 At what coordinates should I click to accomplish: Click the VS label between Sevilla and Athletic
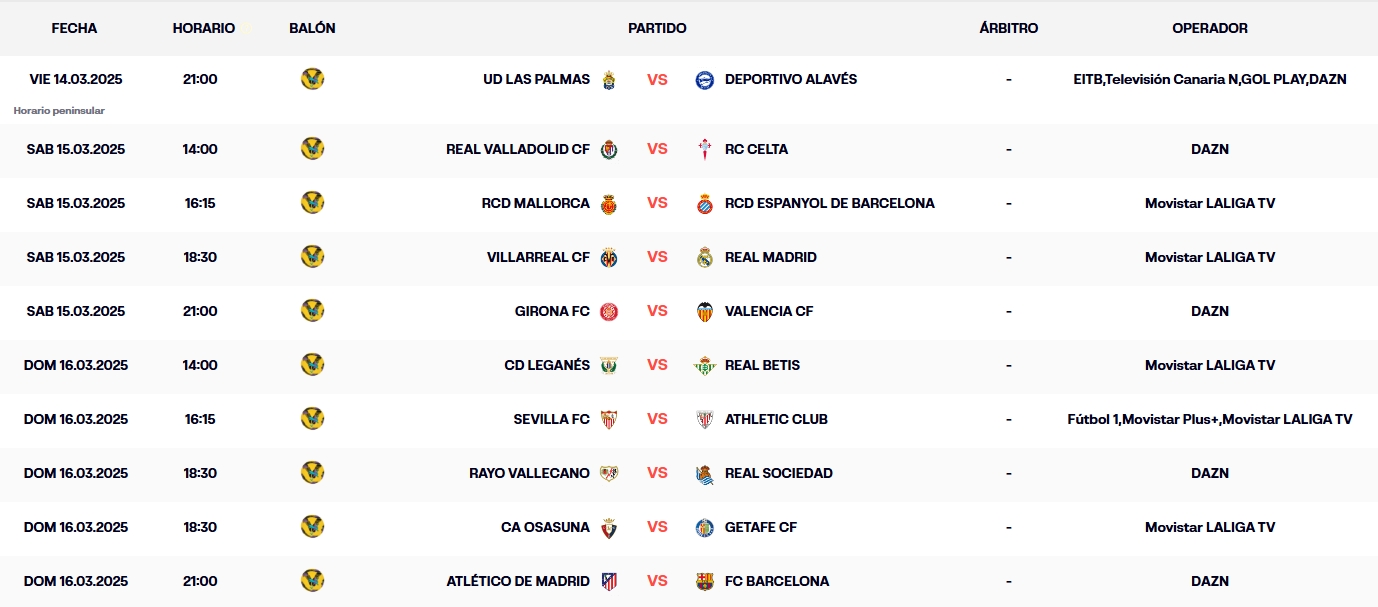[x=657, y=419]
